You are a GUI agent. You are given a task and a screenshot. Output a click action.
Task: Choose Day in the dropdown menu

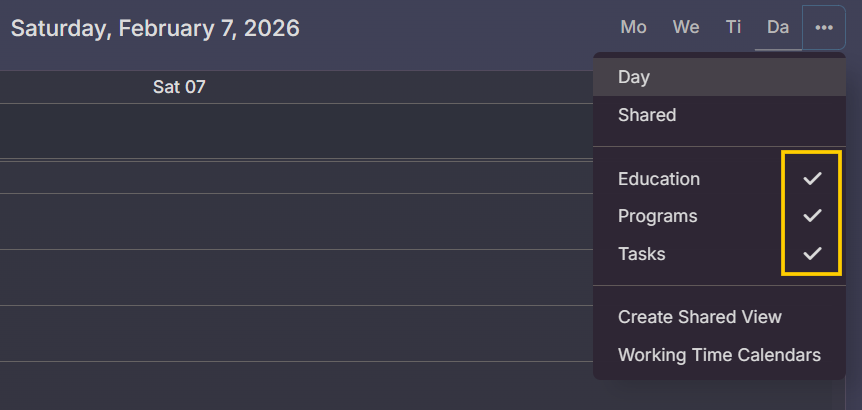(x=634, y=77)
